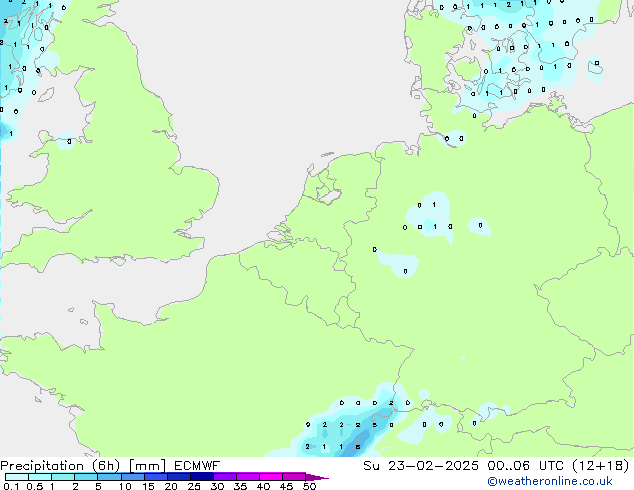Pick the 10–15 mm legend color swatch
Image resolution: width=634 pixels, height=490 pixels.
pos(132,477)
